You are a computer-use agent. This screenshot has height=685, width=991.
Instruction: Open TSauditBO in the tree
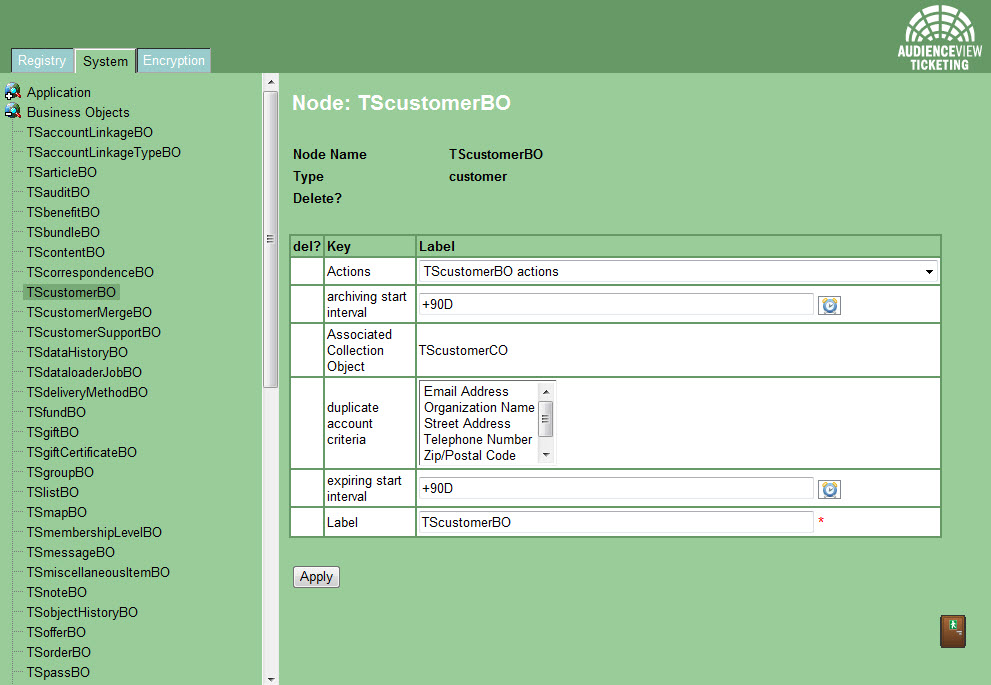pos(58,192)
